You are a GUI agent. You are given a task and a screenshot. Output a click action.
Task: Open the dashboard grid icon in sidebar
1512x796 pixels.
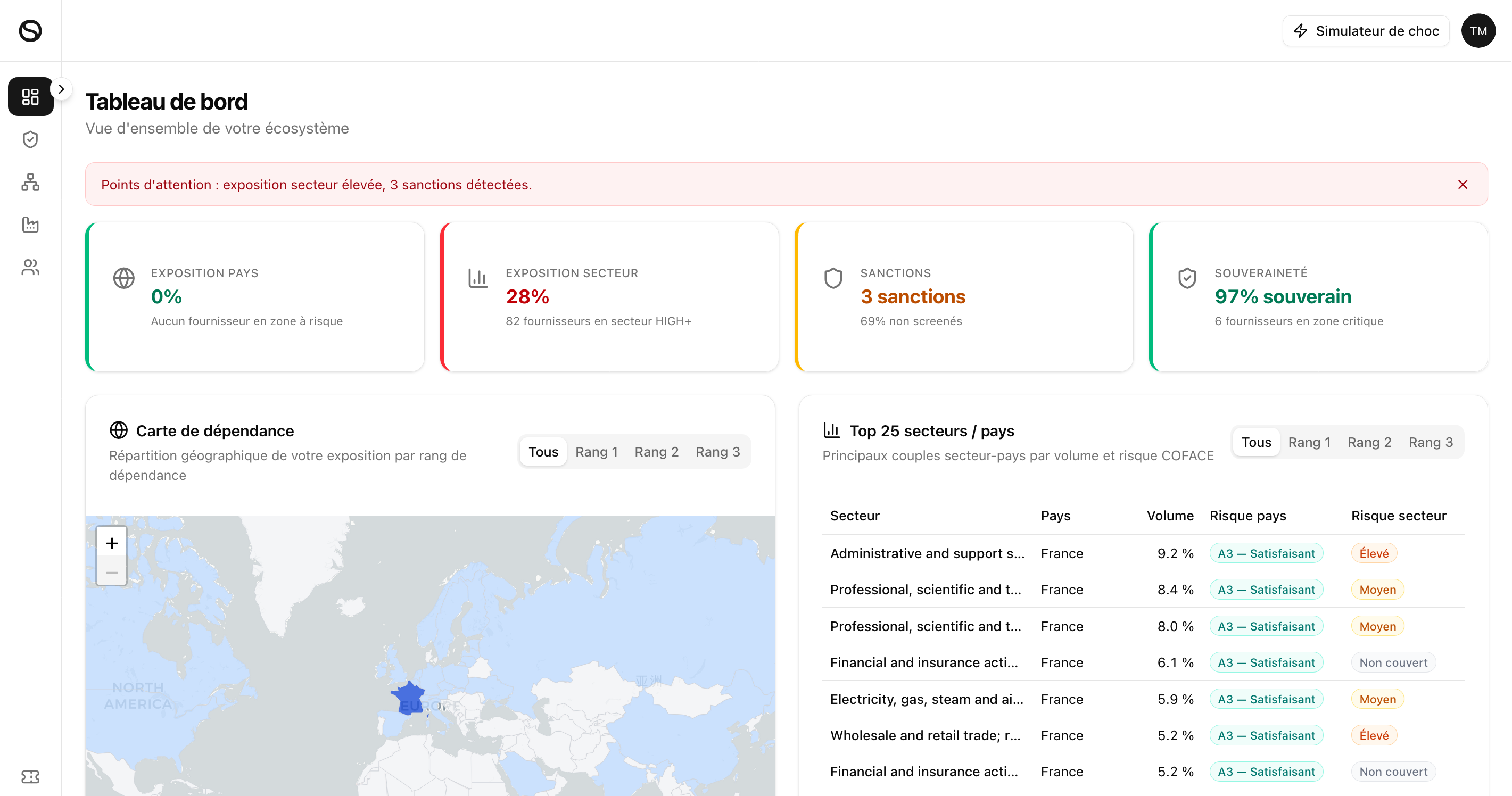[30, 96]
